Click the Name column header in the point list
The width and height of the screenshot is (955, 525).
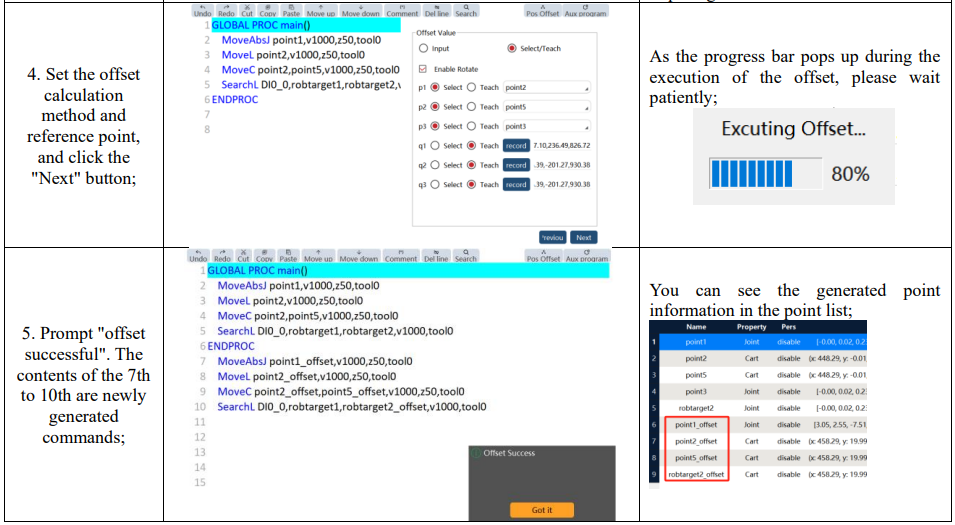696,327
